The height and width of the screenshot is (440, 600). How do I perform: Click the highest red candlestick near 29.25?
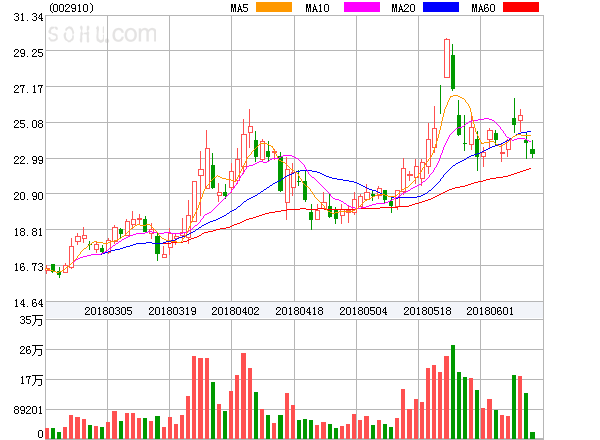click(447, 58)
